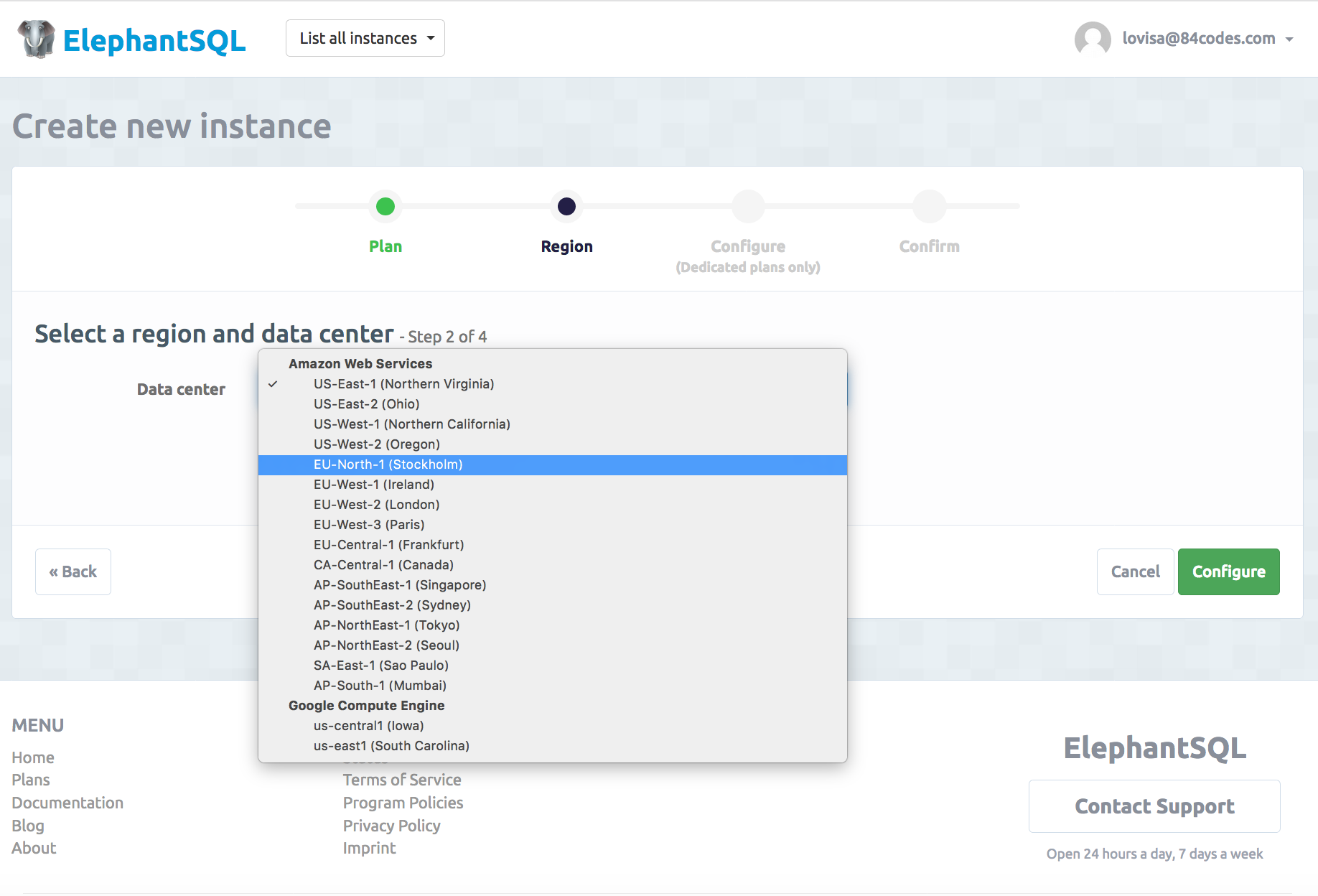Expand the lovisa@84codes.com account menu
Screen dimensions: 1318x896
(1207, 39)
